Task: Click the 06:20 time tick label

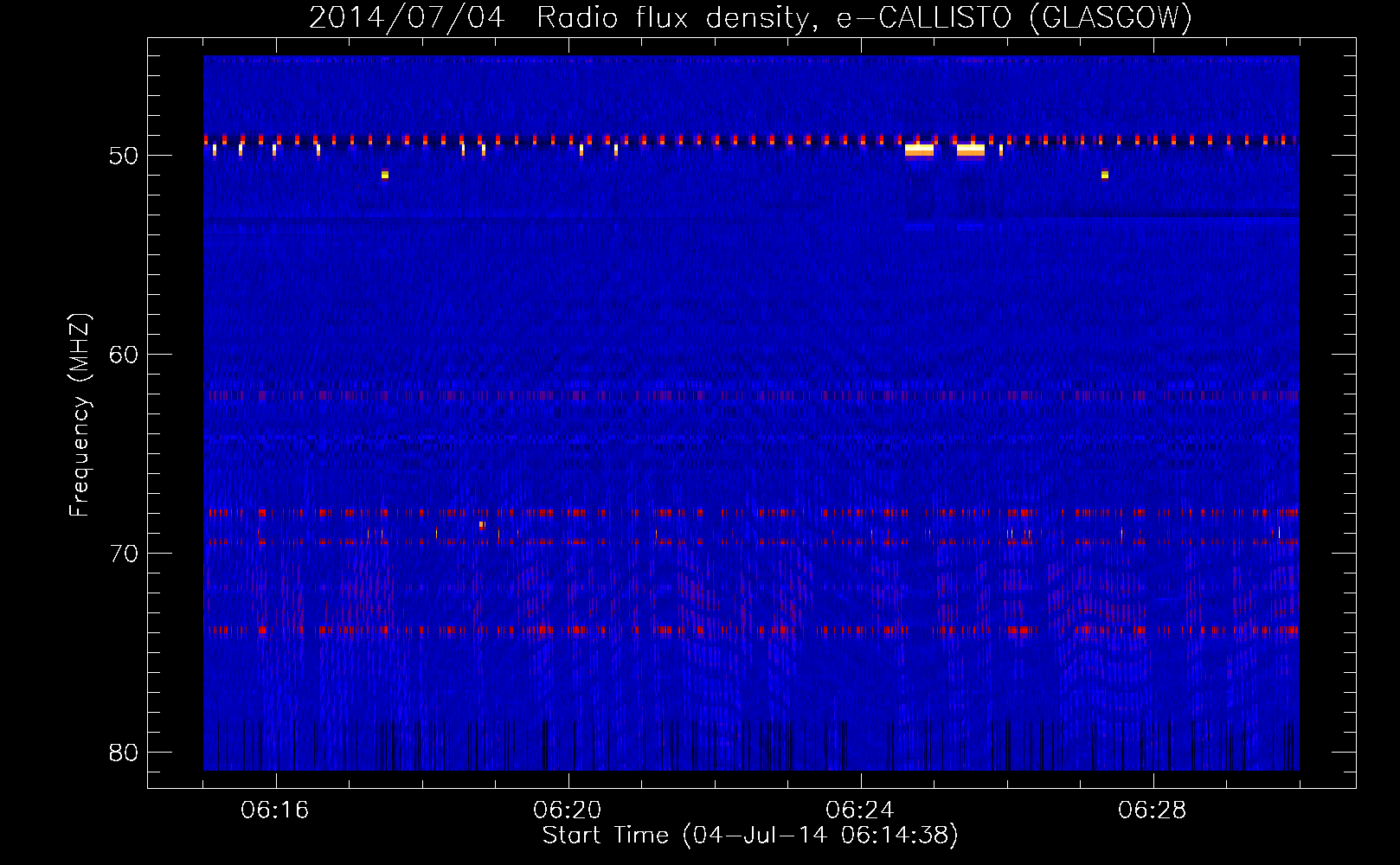Action: 568,810
